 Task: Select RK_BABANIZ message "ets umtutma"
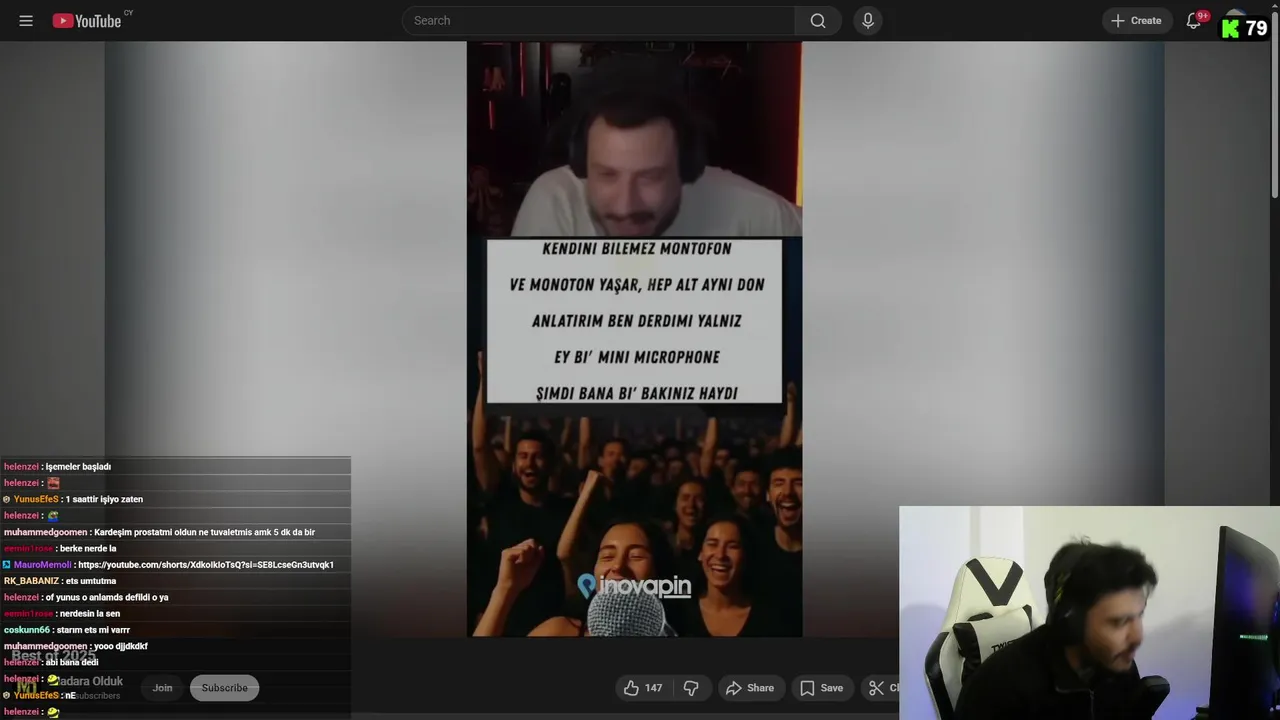coord(91,581)
